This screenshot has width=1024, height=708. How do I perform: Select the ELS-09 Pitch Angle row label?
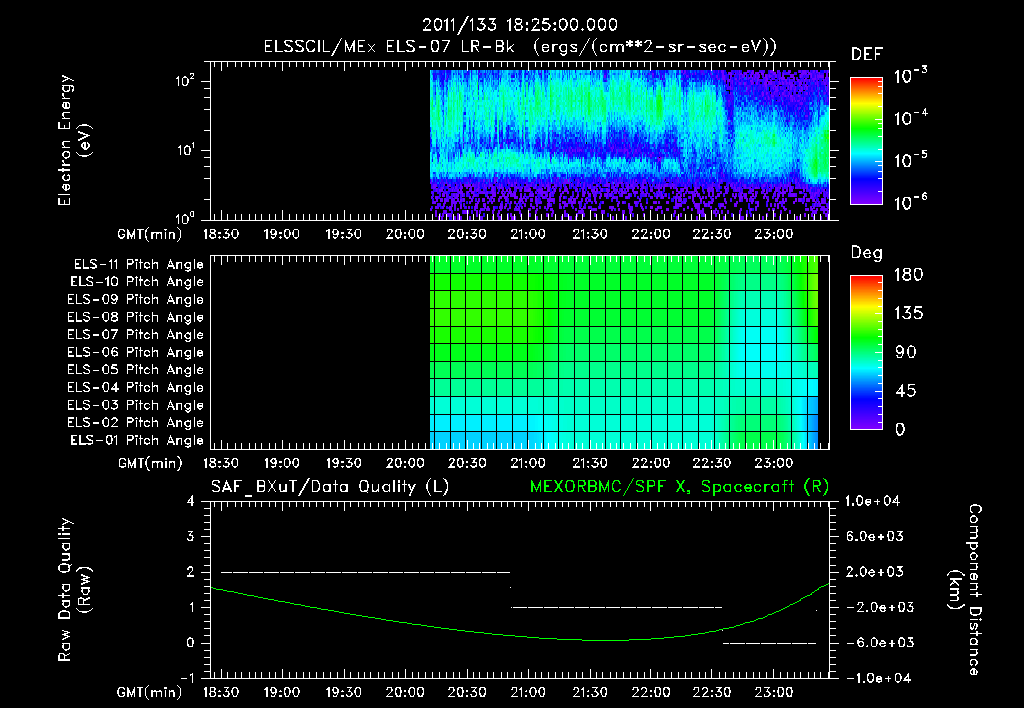(x=136, y=300)
